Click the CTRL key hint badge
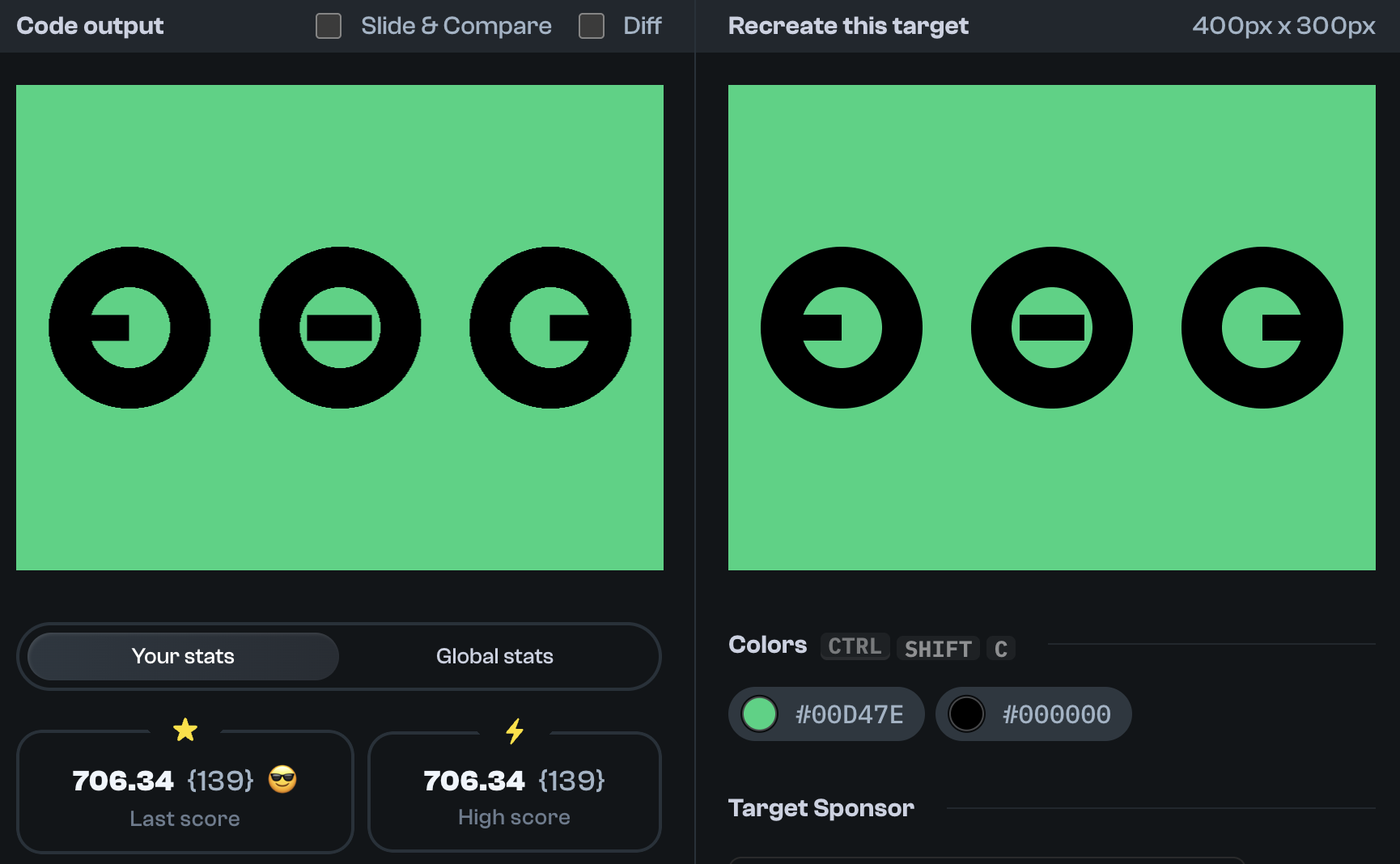Screen dimensions: 1400x864 (x=855, y=646)
